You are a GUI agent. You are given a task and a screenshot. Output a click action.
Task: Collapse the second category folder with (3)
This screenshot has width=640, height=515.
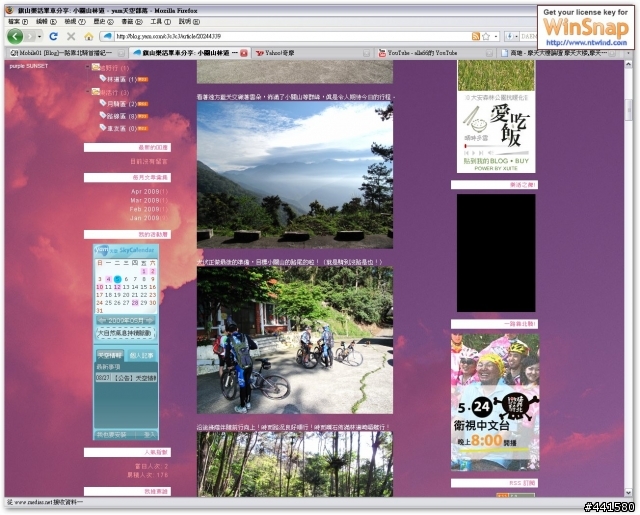click(x=87, y=92)
